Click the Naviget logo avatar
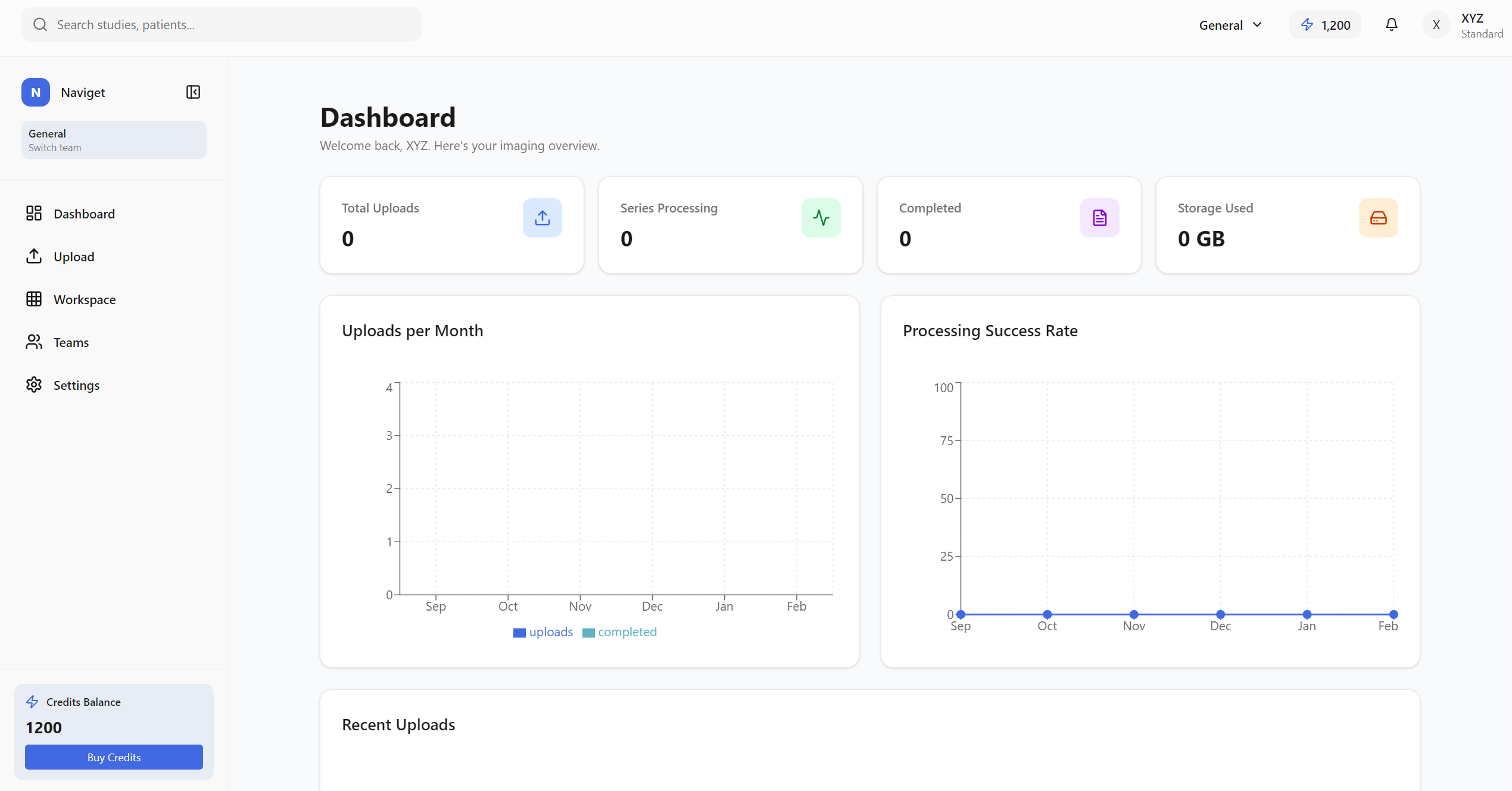The image size is (1512, 791). 35,92
